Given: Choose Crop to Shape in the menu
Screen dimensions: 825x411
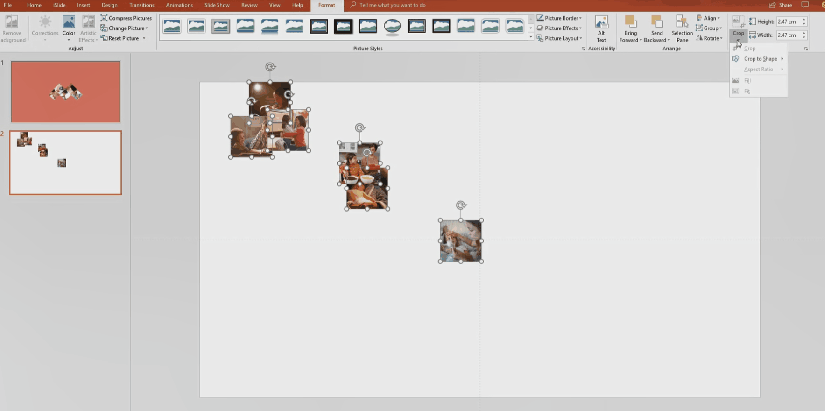Looking at the screenshot, I should click(758, 59).
